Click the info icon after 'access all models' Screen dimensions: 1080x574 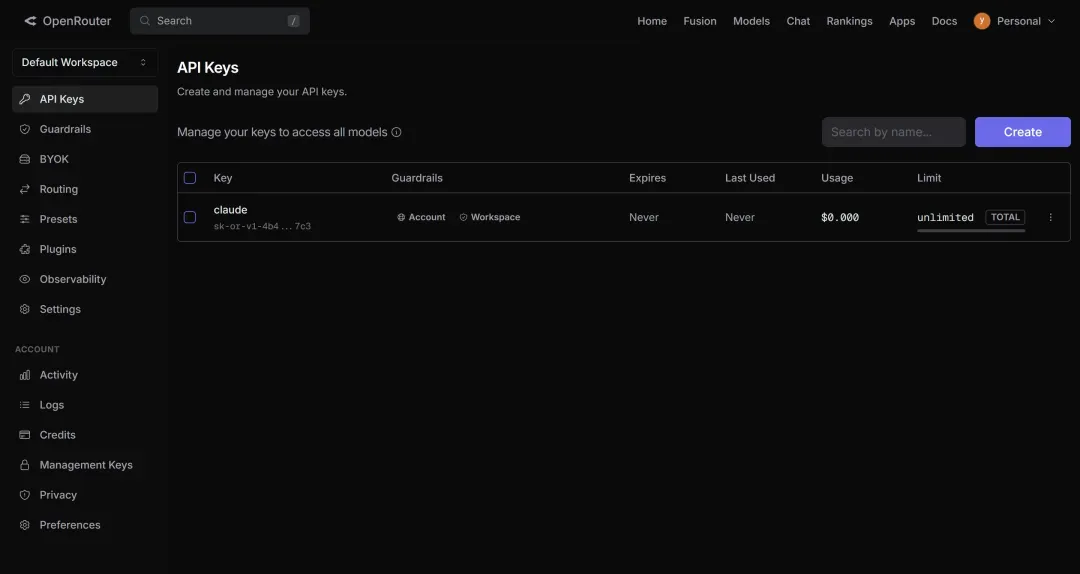coord(396,132)
